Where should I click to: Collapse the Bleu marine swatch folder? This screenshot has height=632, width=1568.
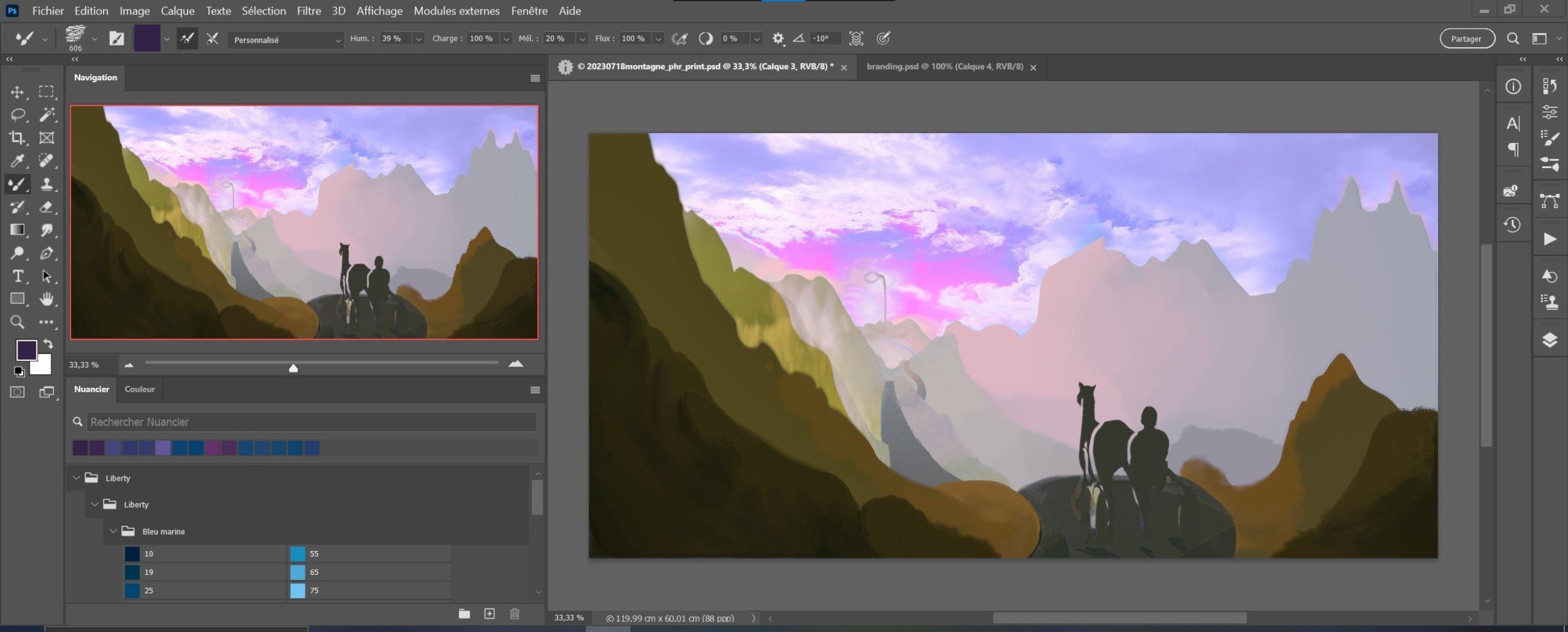click(x=113, y=532)
